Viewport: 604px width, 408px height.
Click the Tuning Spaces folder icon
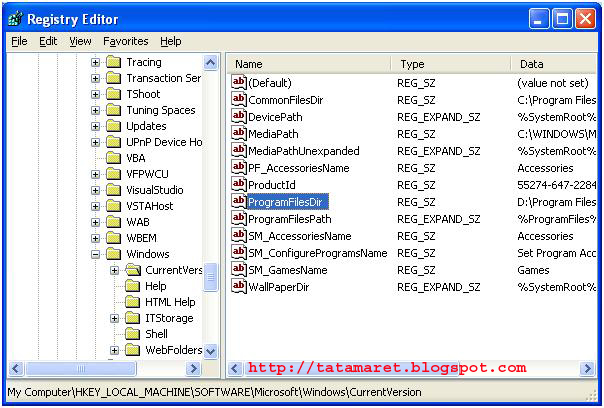(114, 110)
